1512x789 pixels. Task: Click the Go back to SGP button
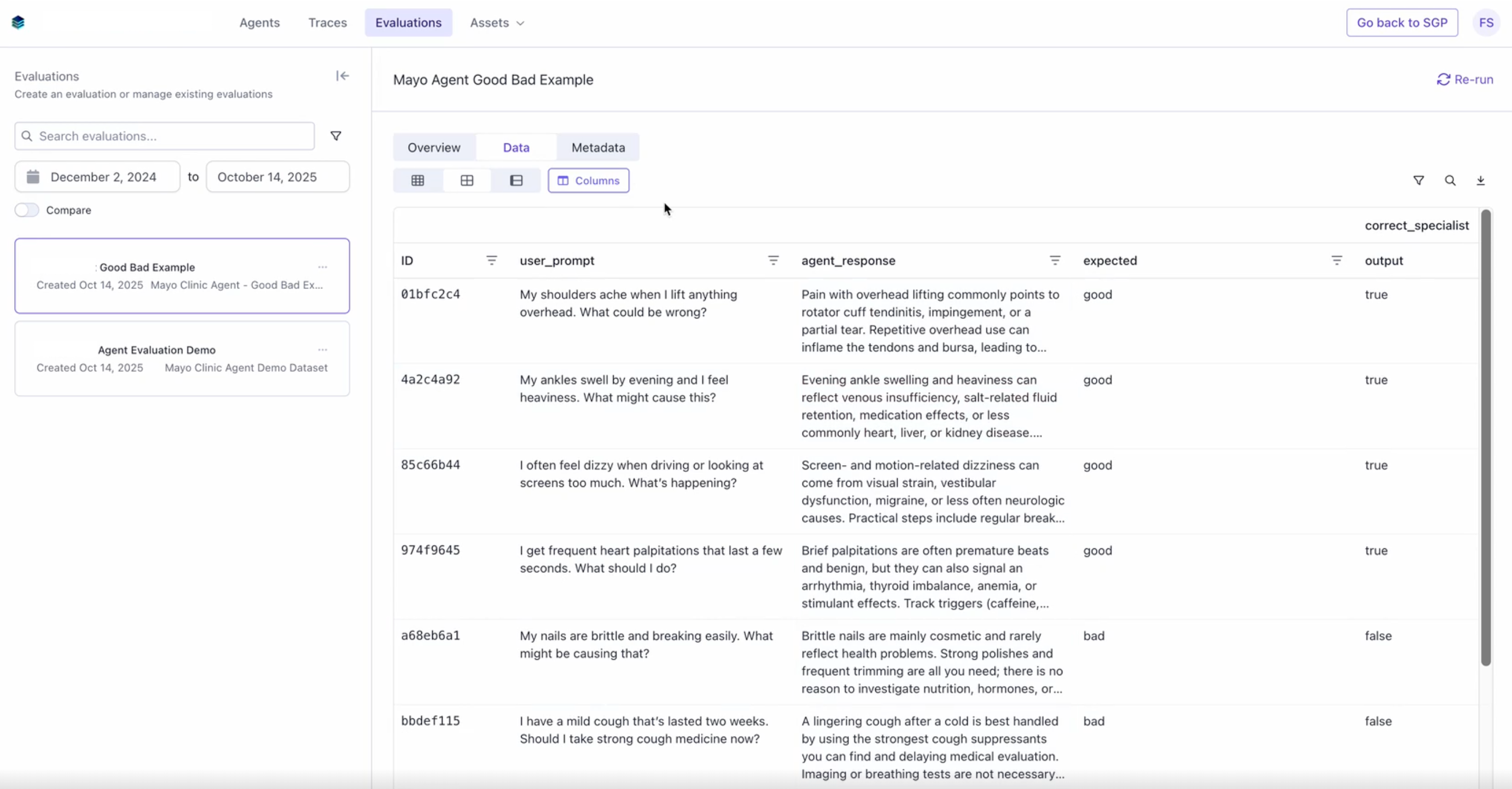pyautogui.click(x=1401, y=22)
